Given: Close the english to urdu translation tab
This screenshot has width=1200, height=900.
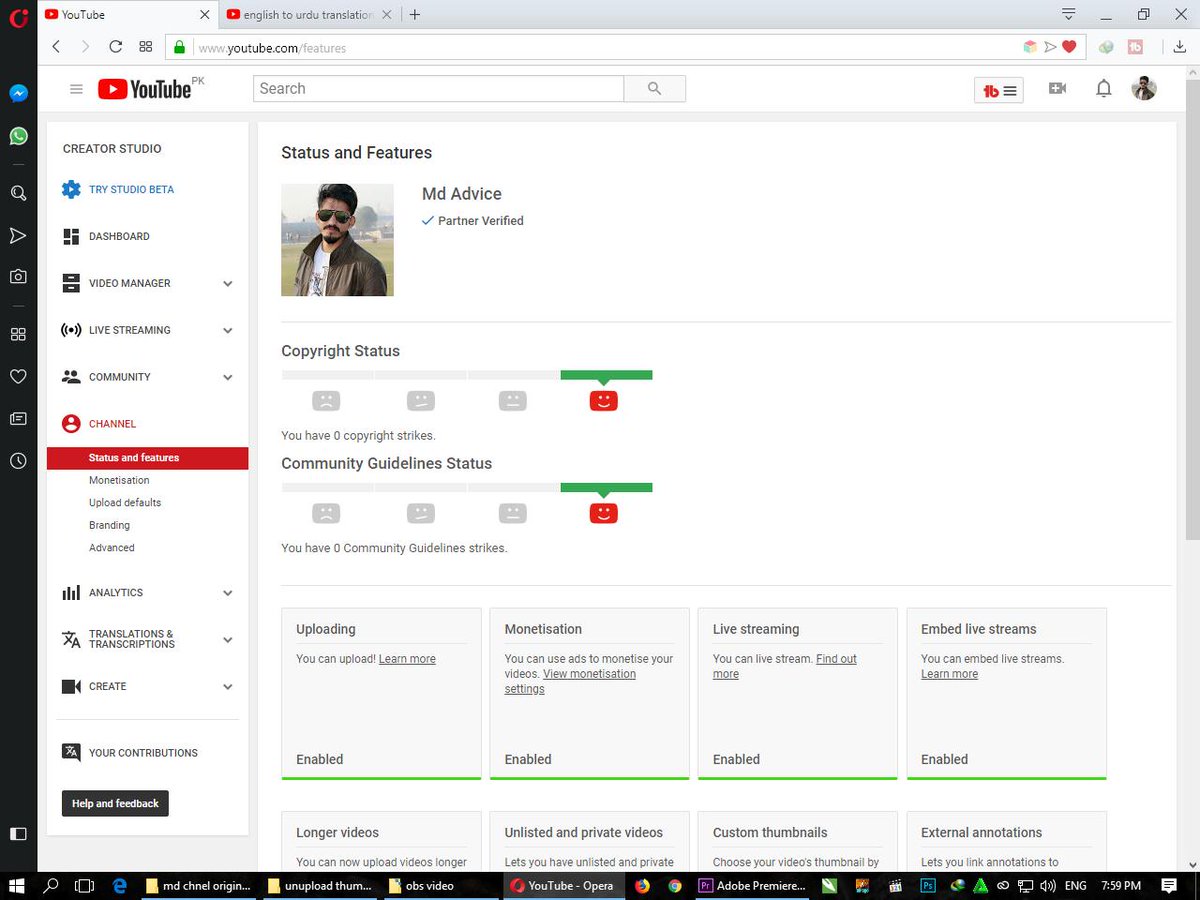Looking at the screenshot, I should 387,15.
